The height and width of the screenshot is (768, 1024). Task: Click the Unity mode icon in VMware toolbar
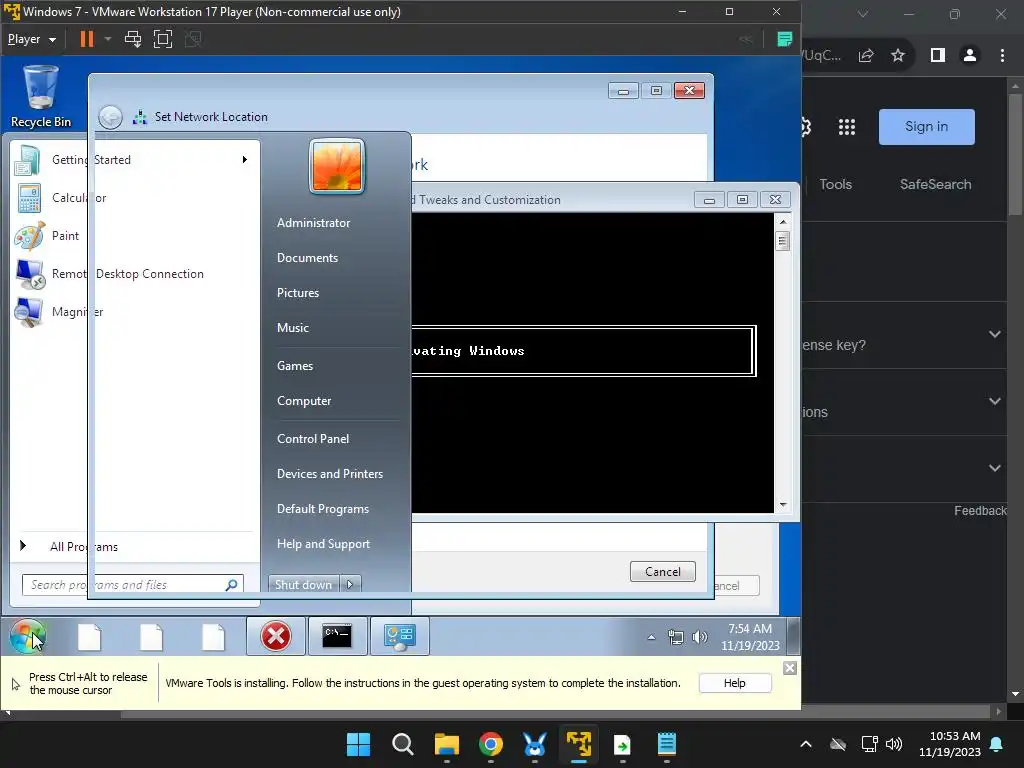point(193,39)
